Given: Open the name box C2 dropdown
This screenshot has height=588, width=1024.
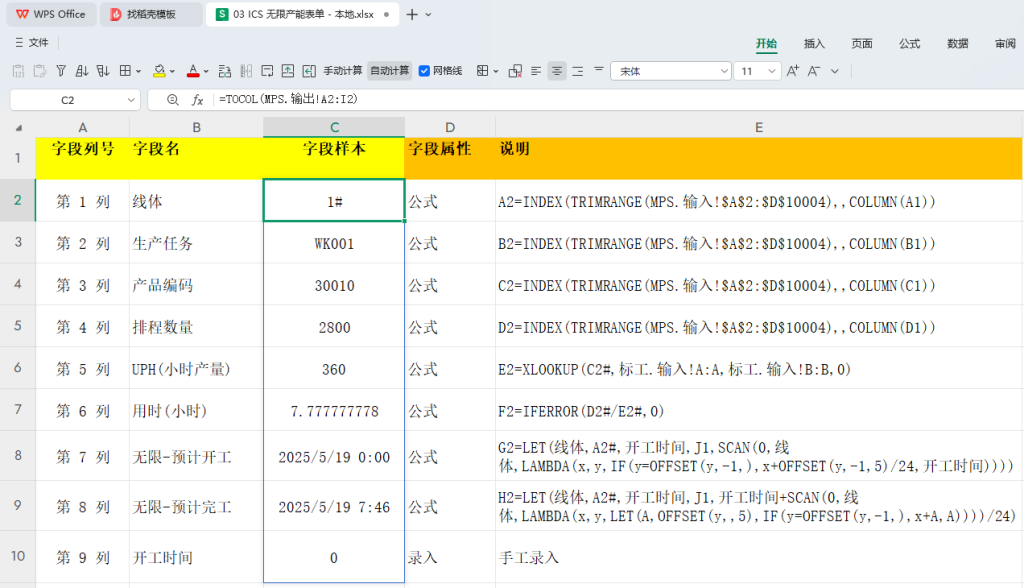Looking at the screenshot, I should [x=131, y=100].
